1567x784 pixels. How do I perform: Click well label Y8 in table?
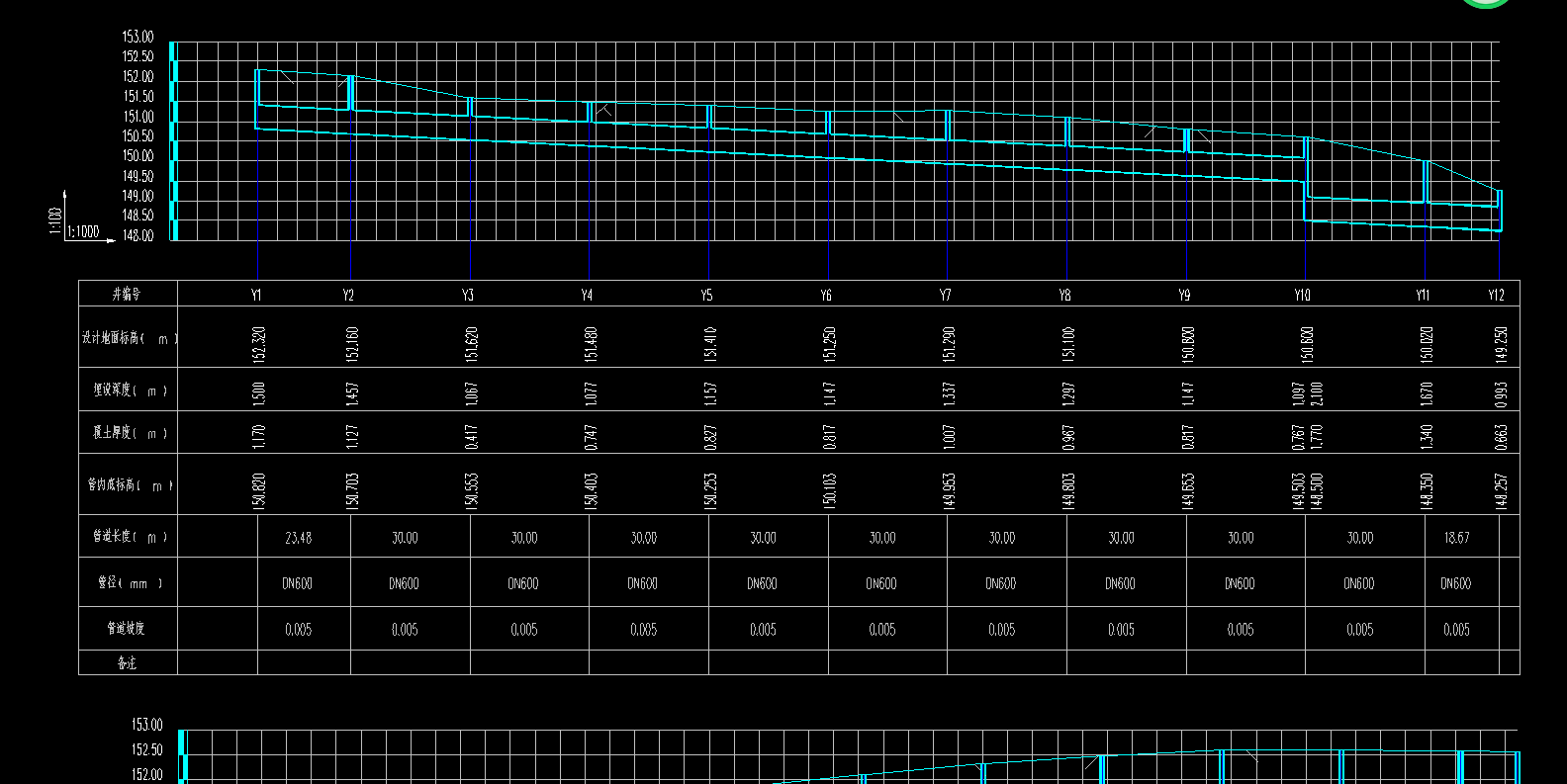tap(1064, 295)
